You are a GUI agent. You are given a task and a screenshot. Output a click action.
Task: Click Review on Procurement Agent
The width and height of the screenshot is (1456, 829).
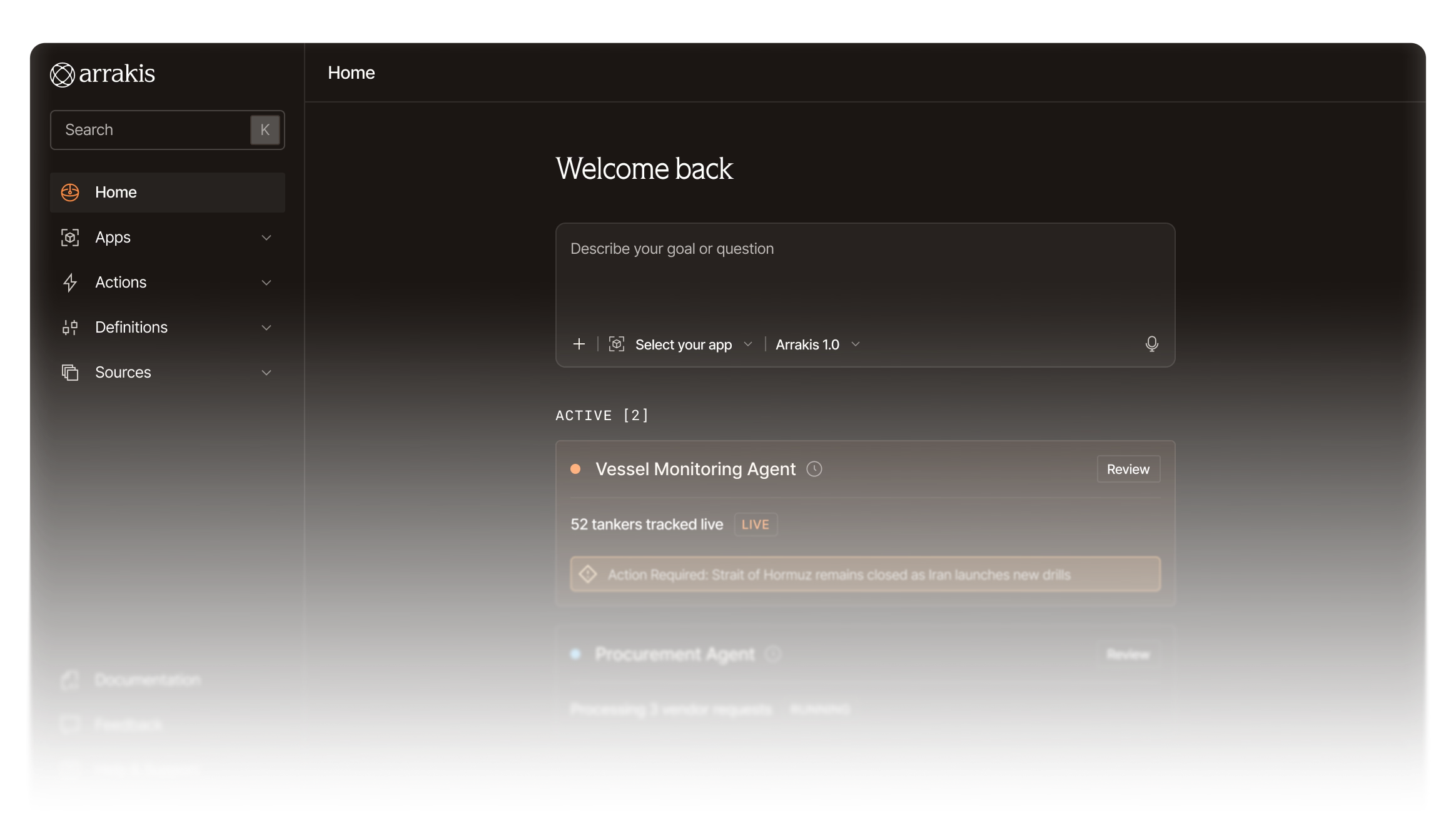tap(1128, 655)
